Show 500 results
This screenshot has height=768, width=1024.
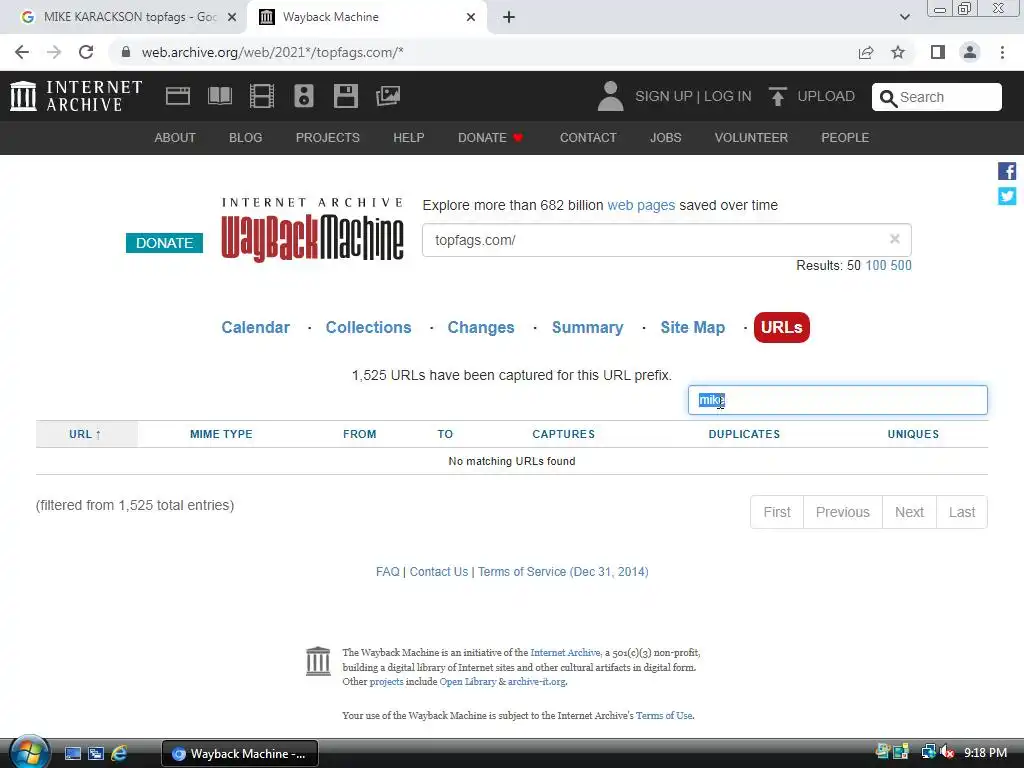click(x=901, y=265)
